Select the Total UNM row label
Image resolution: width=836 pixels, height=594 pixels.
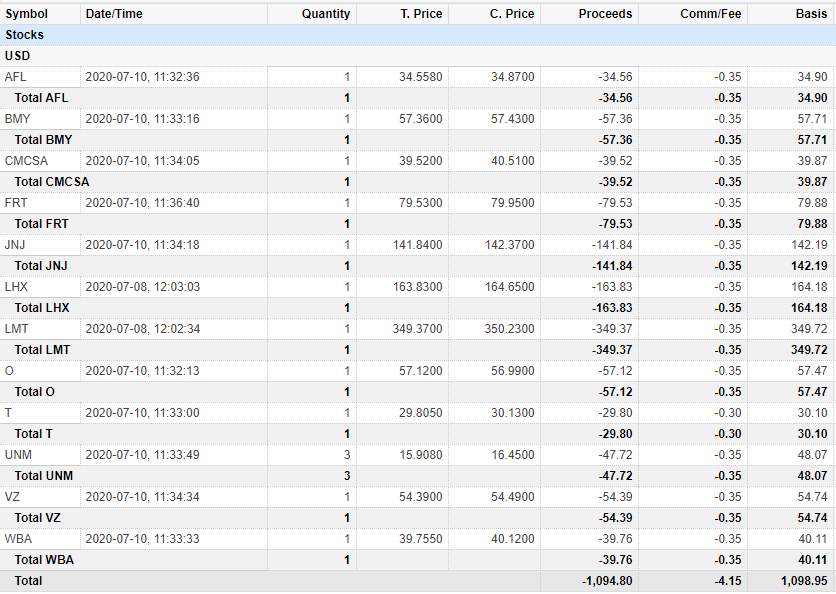click(44, 476)
